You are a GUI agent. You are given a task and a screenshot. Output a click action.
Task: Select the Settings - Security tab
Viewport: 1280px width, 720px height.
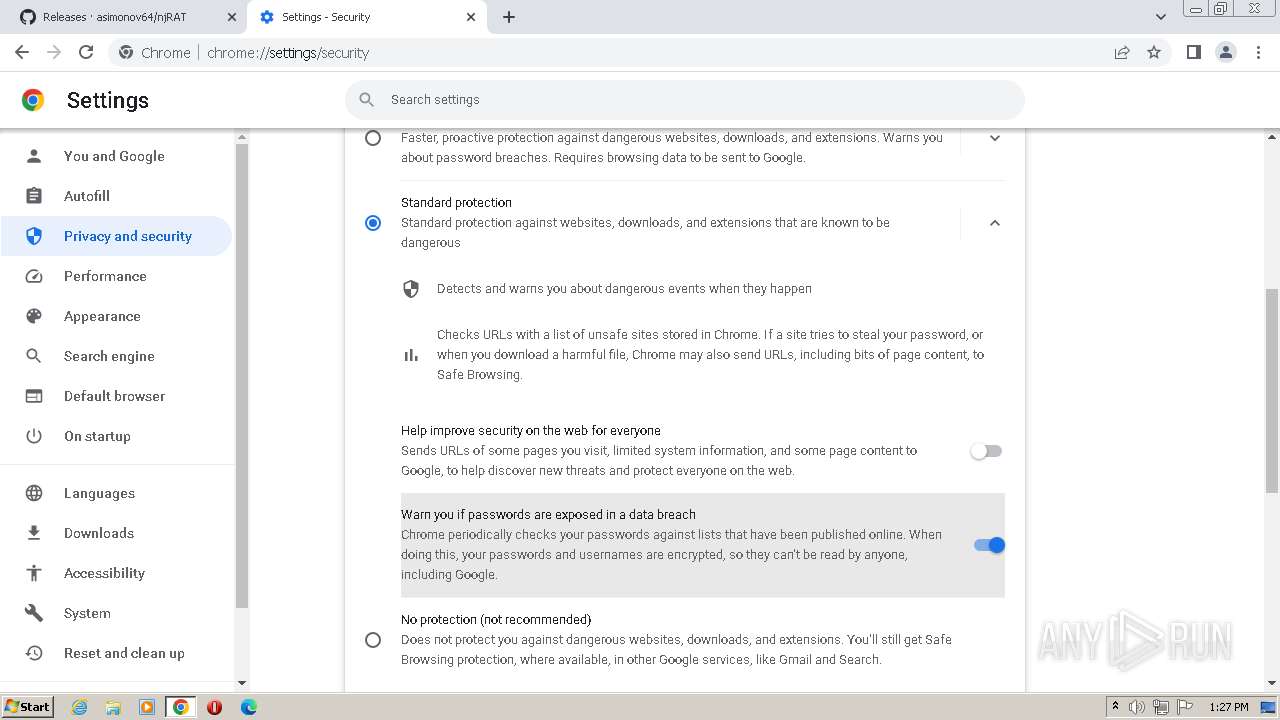pos(367,17)
